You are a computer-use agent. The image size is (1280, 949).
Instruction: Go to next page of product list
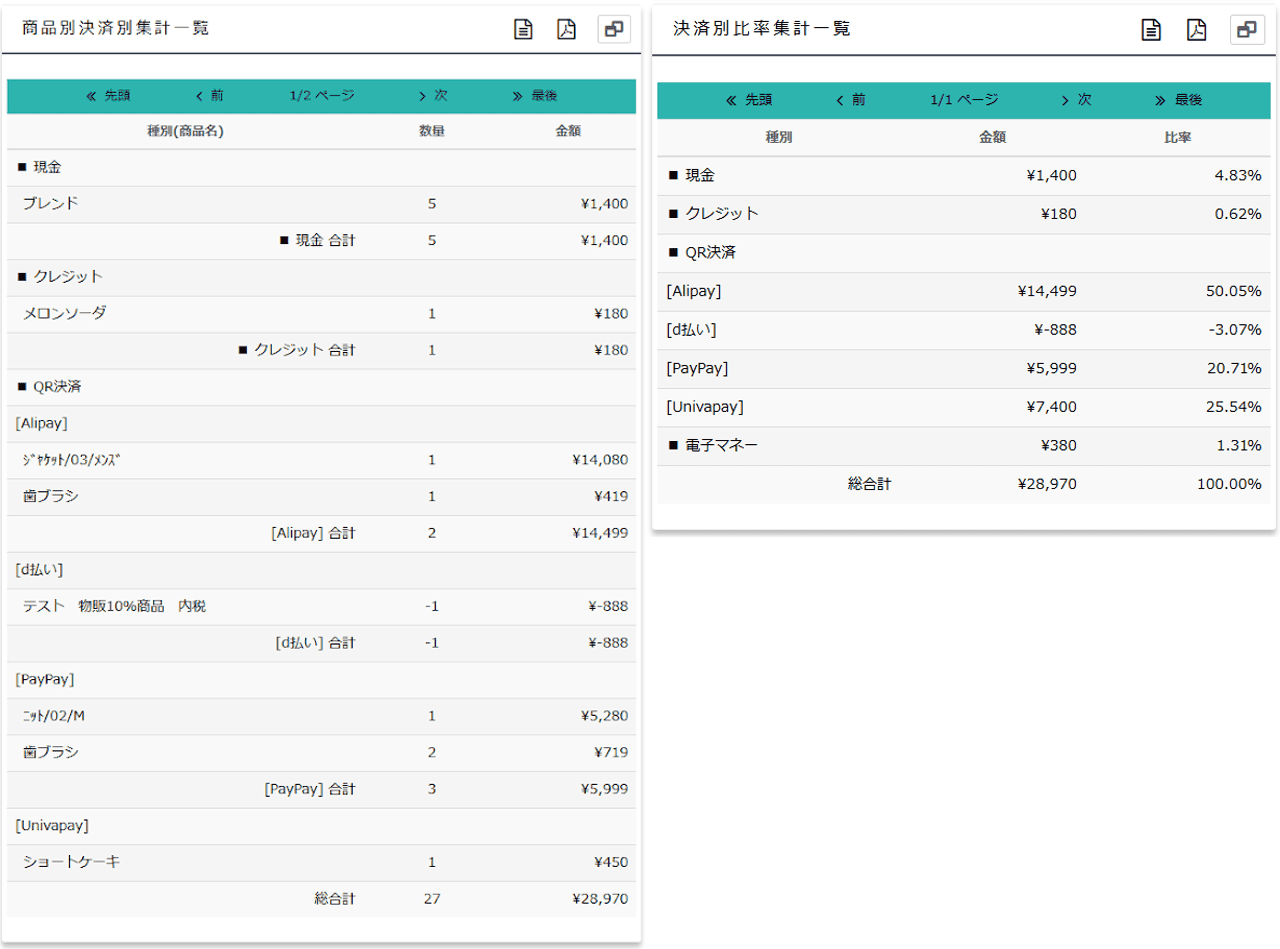[433, 96]
